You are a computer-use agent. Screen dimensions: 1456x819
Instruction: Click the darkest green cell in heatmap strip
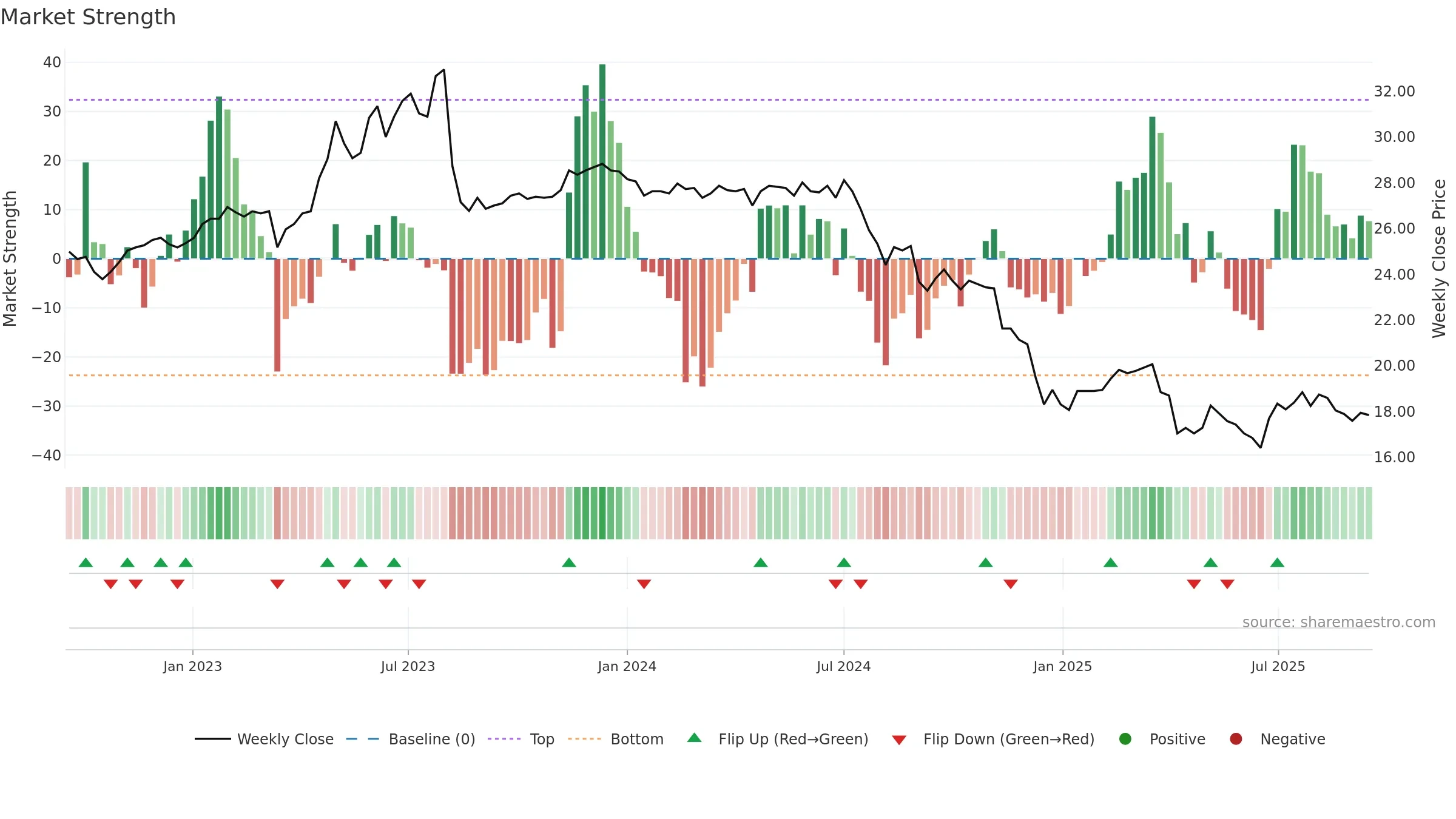point(602,513)
